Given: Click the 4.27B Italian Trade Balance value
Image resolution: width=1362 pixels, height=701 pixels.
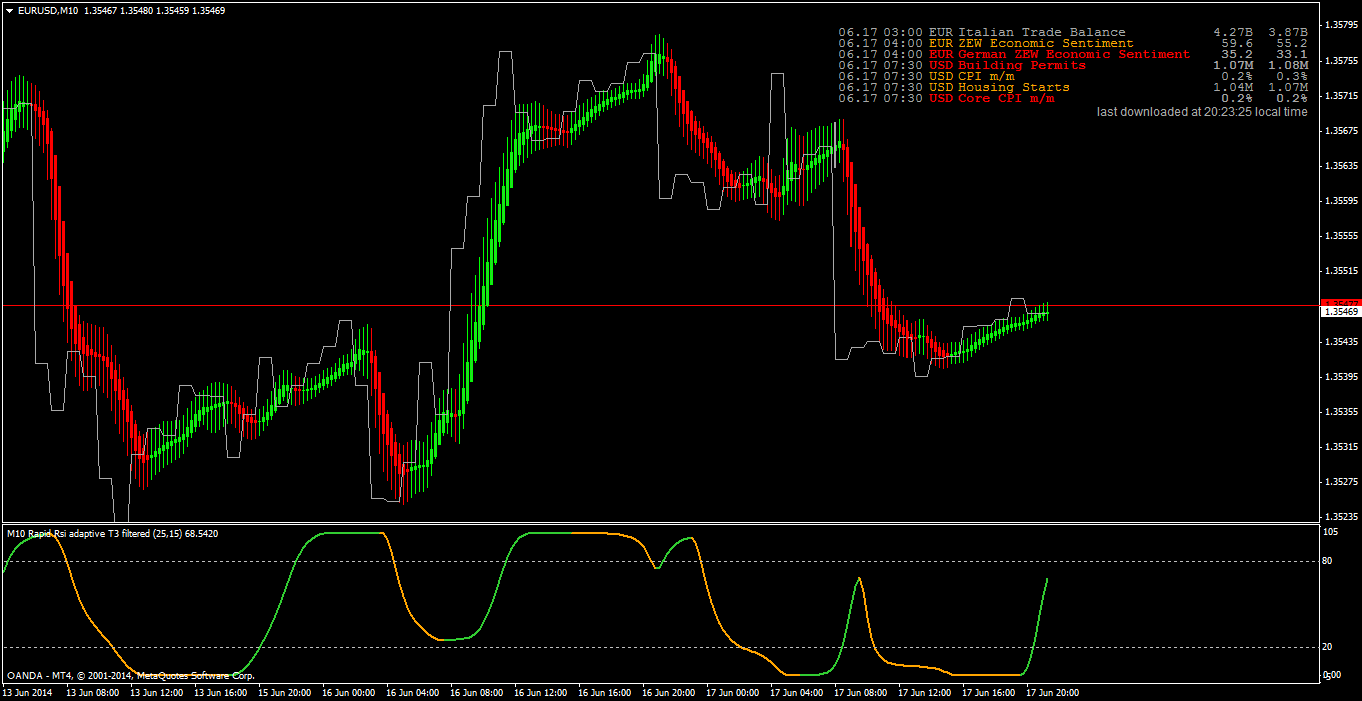Looking at the screenshot, I should tap(1233, 33).
